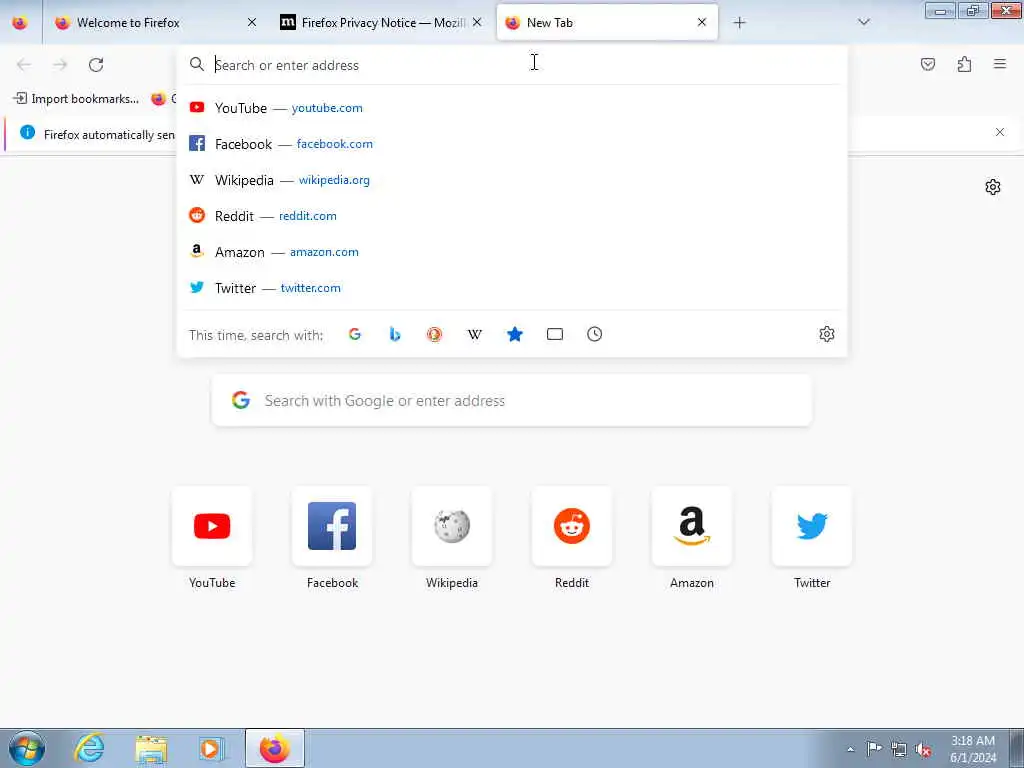The image size is (1024, 768).
Task: Search in History clock icon
Action: coord(594,334)
